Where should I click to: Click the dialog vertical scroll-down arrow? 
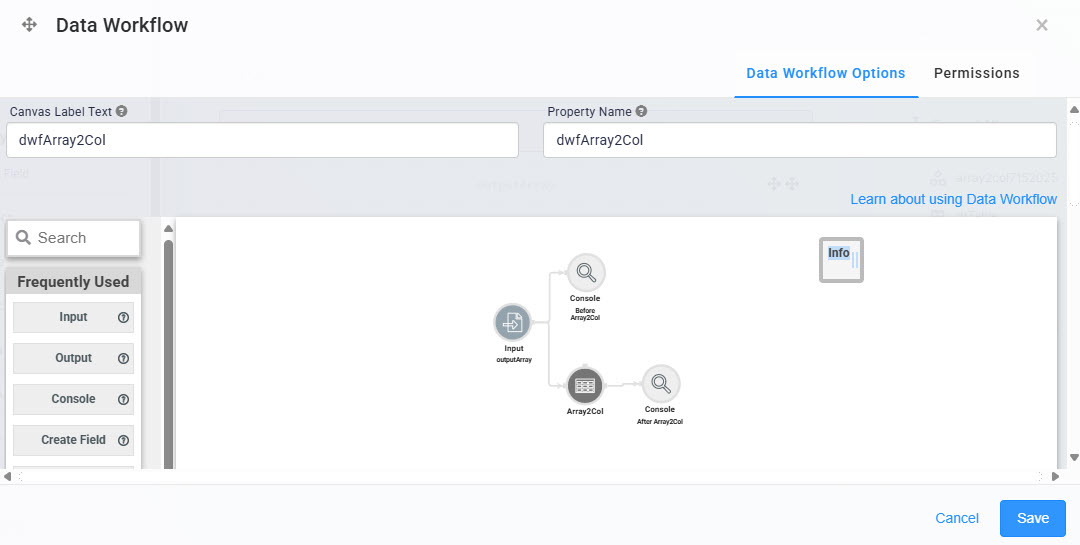point(1074,457)
